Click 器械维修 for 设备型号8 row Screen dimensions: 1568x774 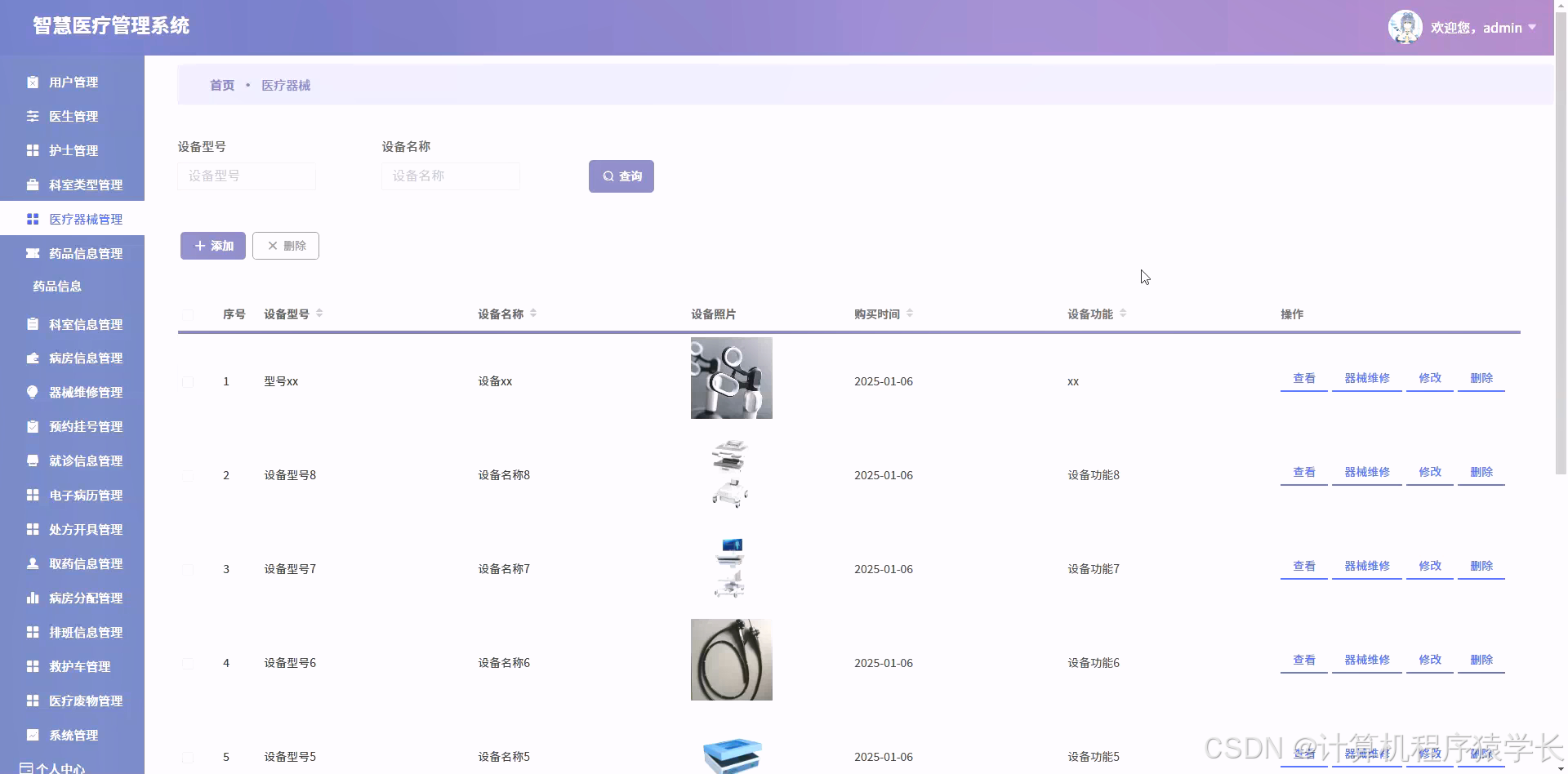[x=1367, y=473]
